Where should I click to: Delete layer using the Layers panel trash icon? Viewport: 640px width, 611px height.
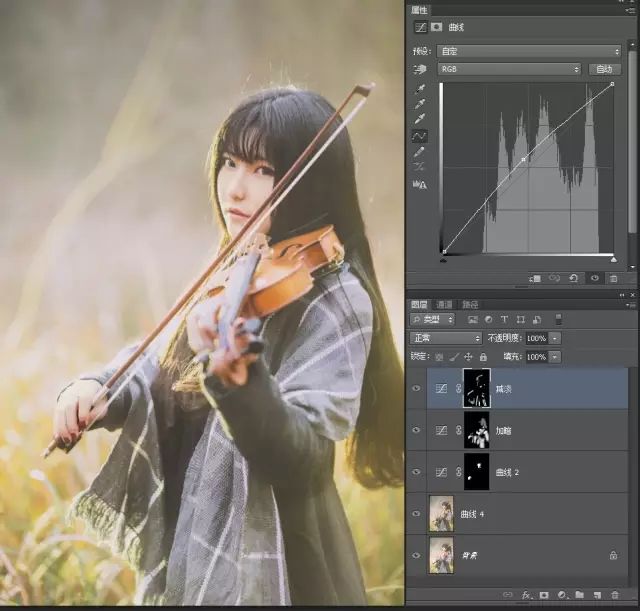pyautogui.click(x=614, y=595)
